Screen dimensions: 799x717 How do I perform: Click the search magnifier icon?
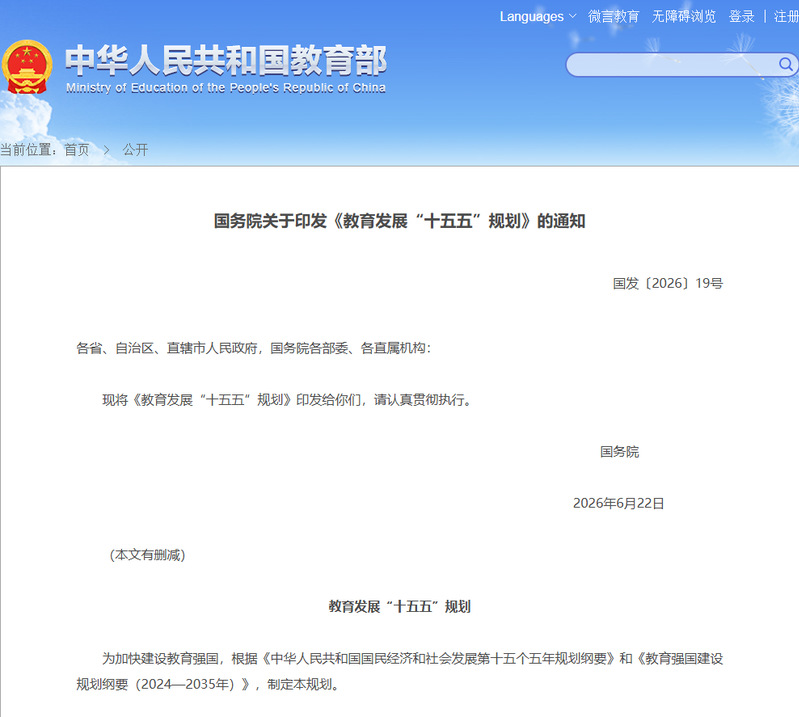tap(785, 64)
